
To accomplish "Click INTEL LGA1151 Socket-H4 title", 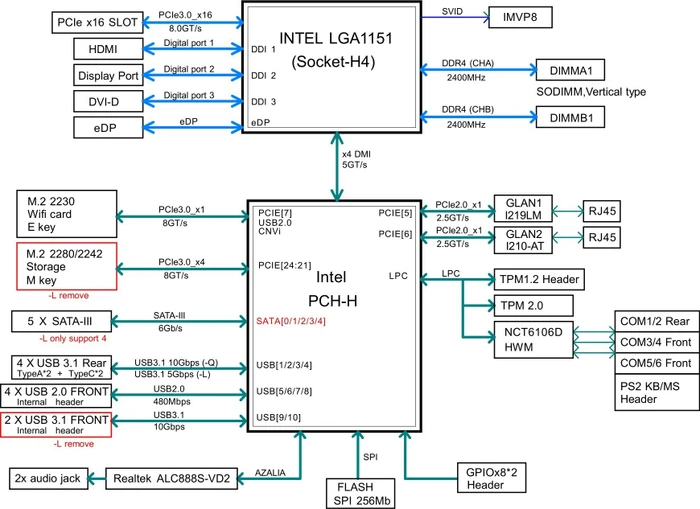I will [335, 50].
